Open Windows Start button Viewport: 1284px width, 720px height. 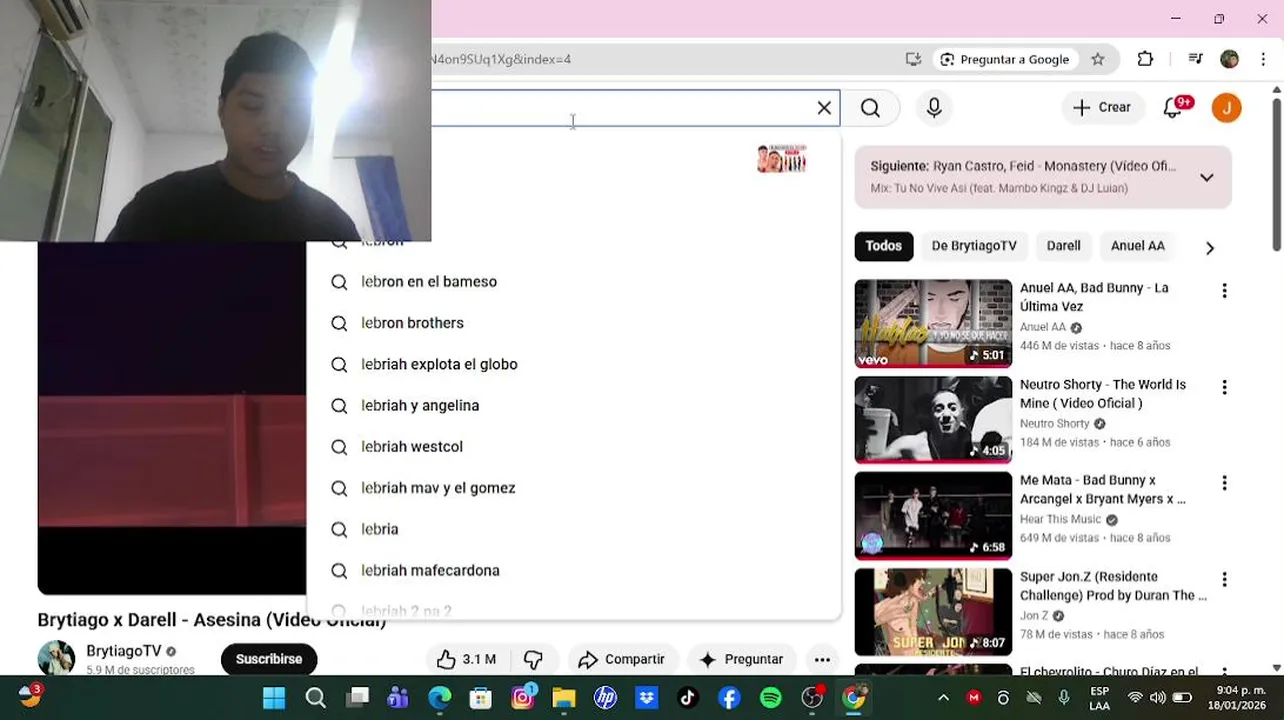pos(274,698)
